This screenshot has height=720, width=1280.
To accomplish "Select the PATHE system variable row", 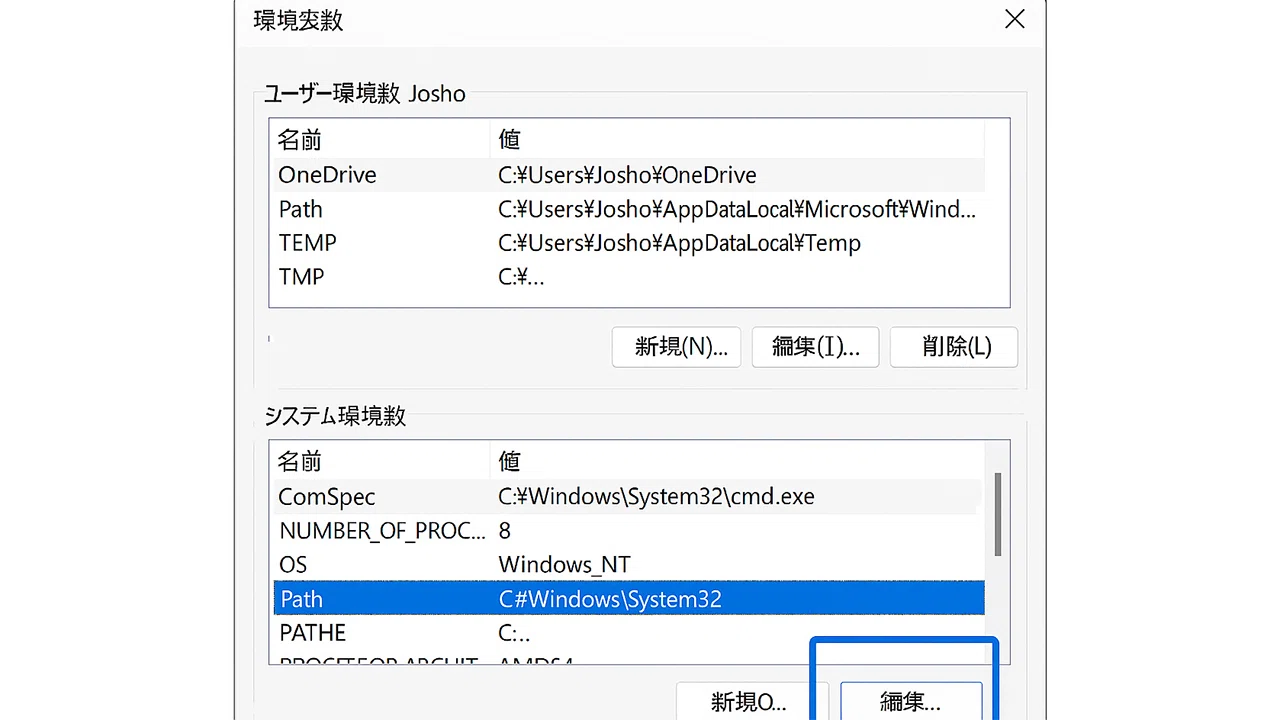I will (x=629, y=633).
